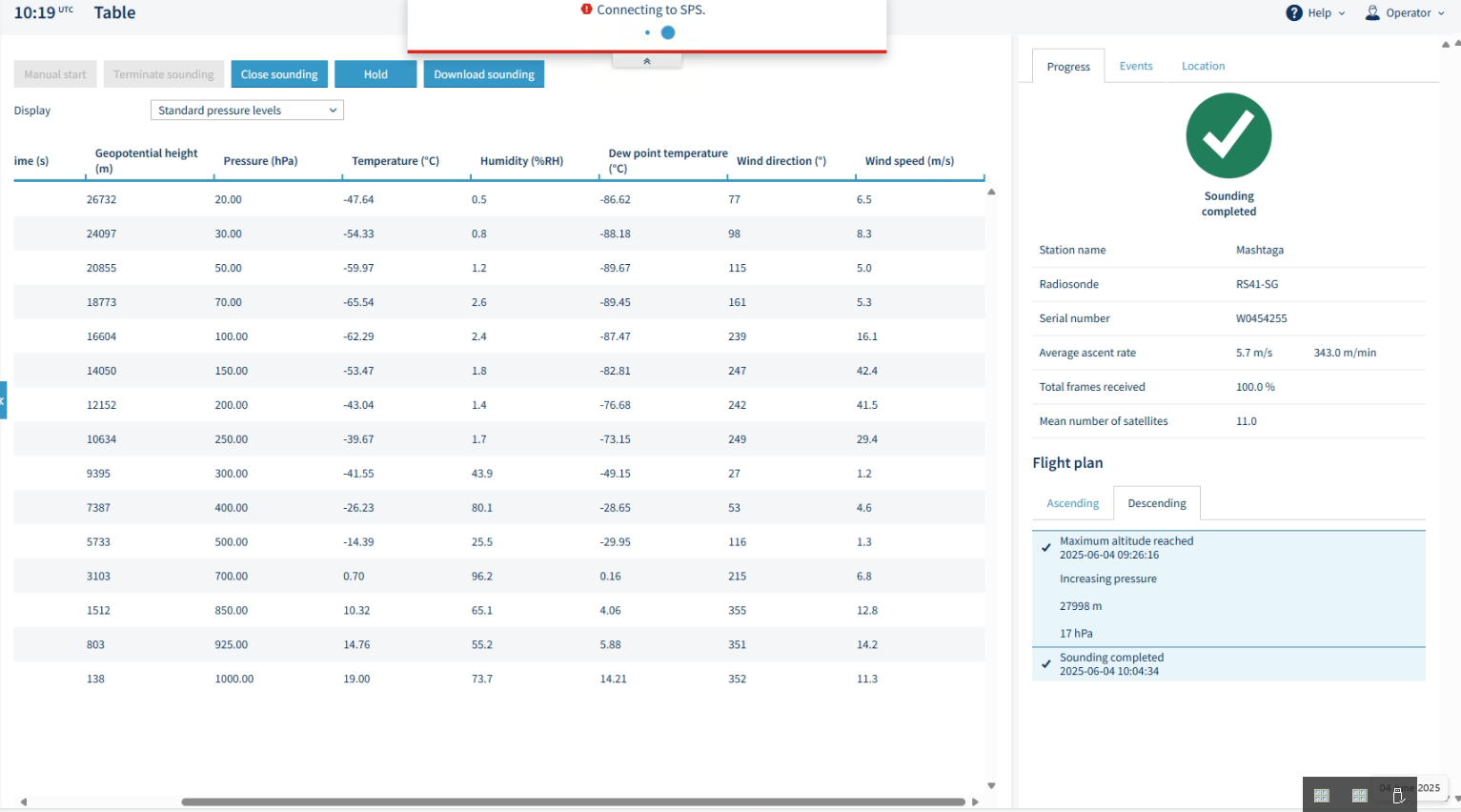Click the Terminate sounding button
The width and height of the screenshot is (1461, 812).
tap(164, 74)
